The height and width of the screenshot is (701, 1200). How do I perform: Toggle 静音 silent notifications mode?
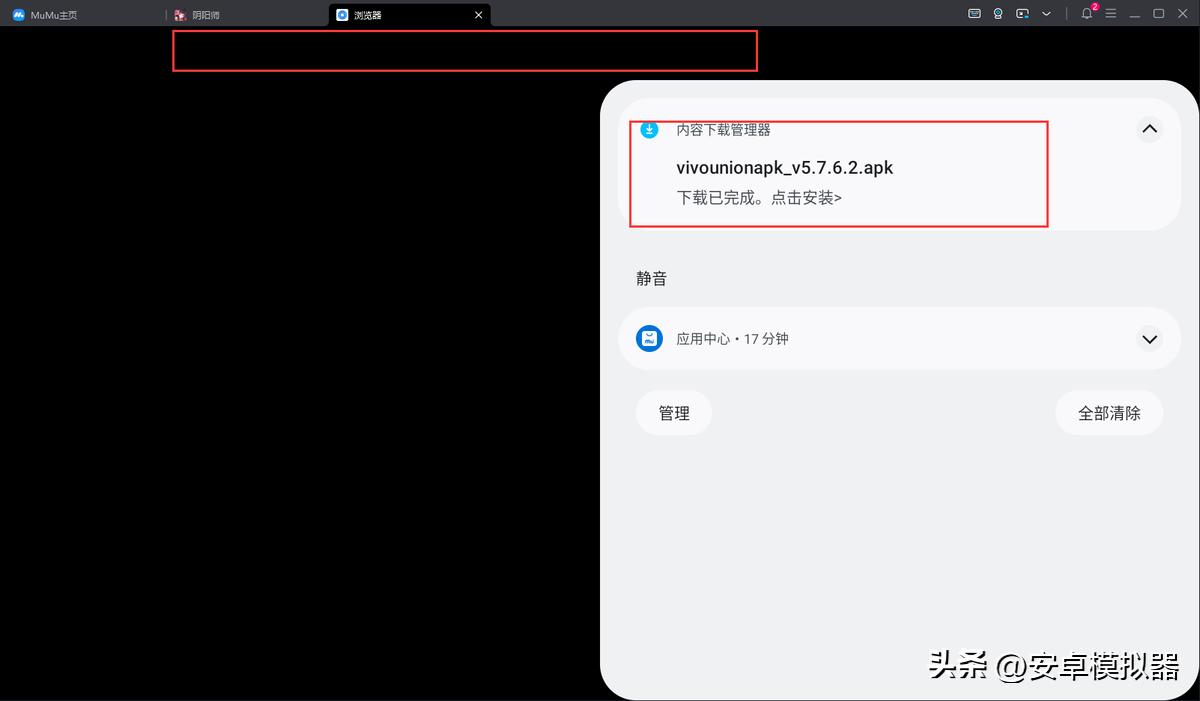tap(651, 278)
